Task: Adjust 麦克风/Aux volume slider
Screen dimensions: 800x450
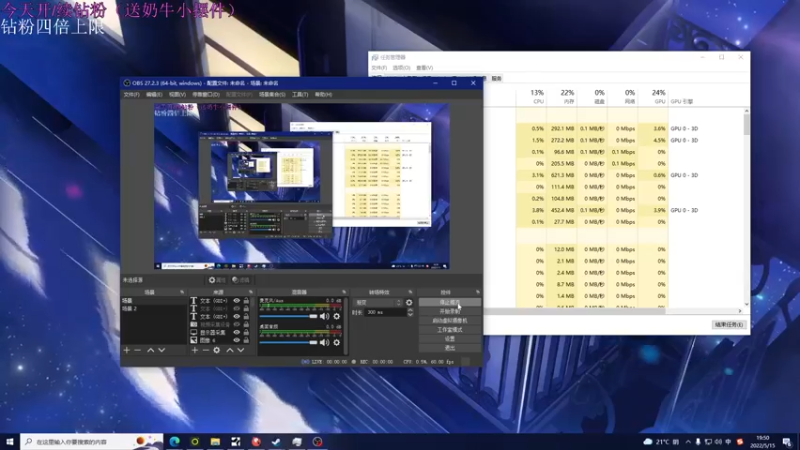Action: coord(288,316)
